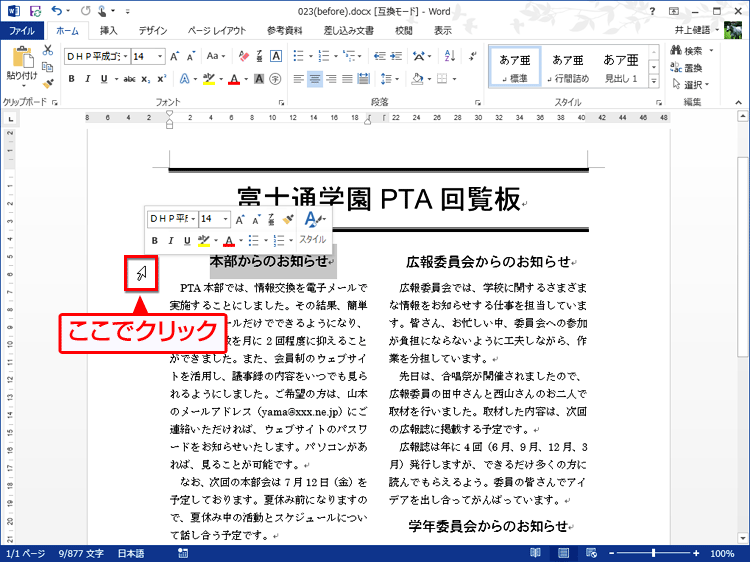
Task: Click the Paste icon in the clipboard group
Action: pos(22,57)
